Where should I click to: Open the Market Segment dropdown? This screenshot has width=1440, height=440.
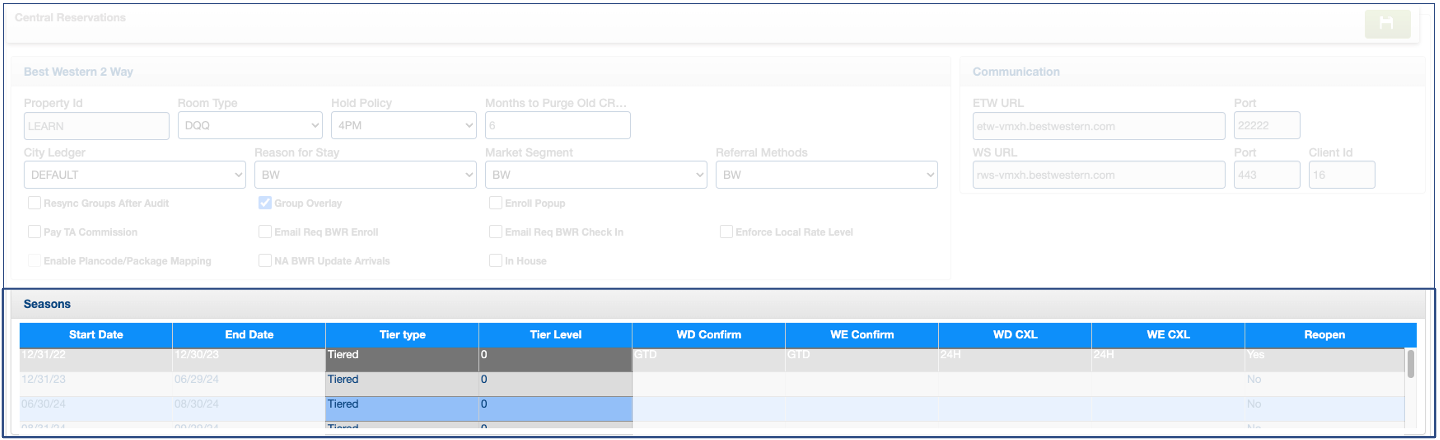point(596,175)
